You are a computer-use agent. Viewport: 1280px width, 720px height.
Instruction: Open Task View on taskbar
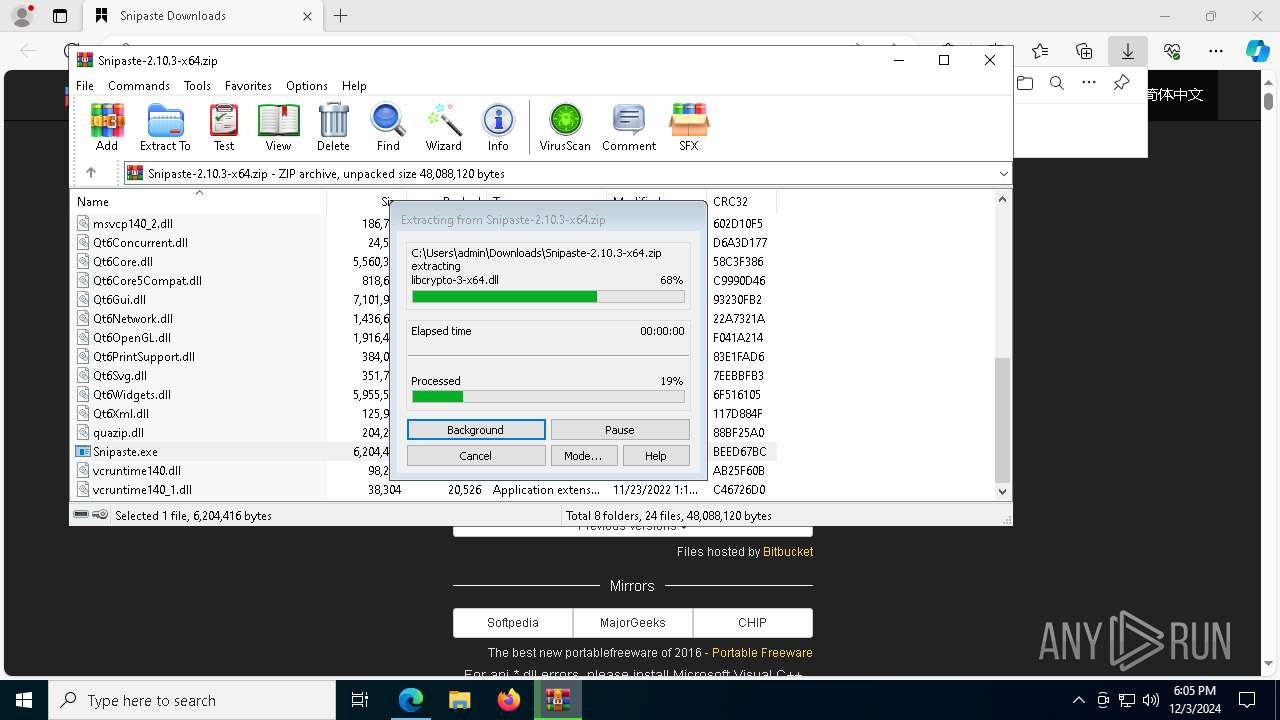coord(360,700)
